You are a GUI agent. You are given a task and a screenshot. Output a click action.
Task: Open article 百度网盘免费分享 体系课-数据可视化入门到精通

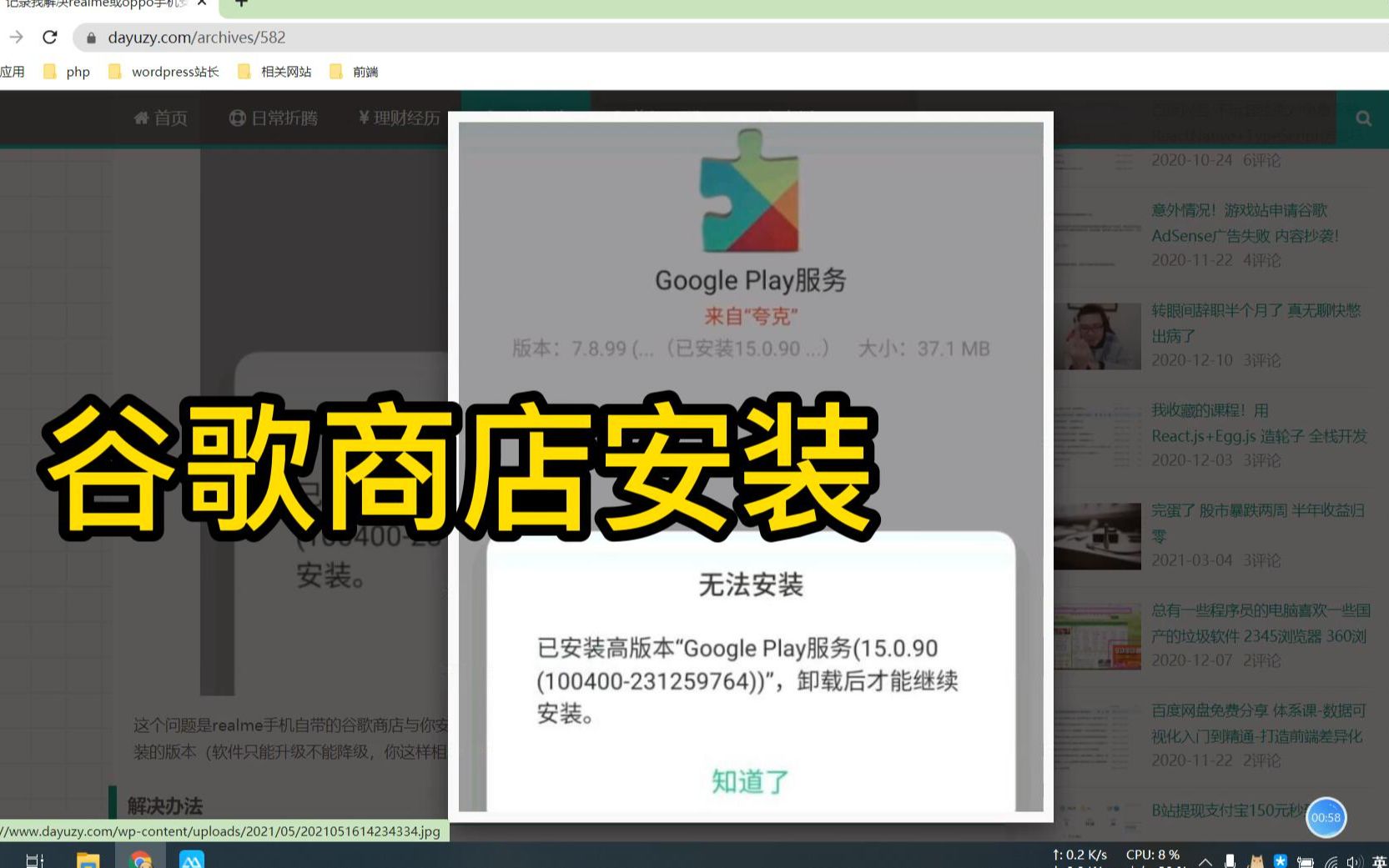point(1259,723)
